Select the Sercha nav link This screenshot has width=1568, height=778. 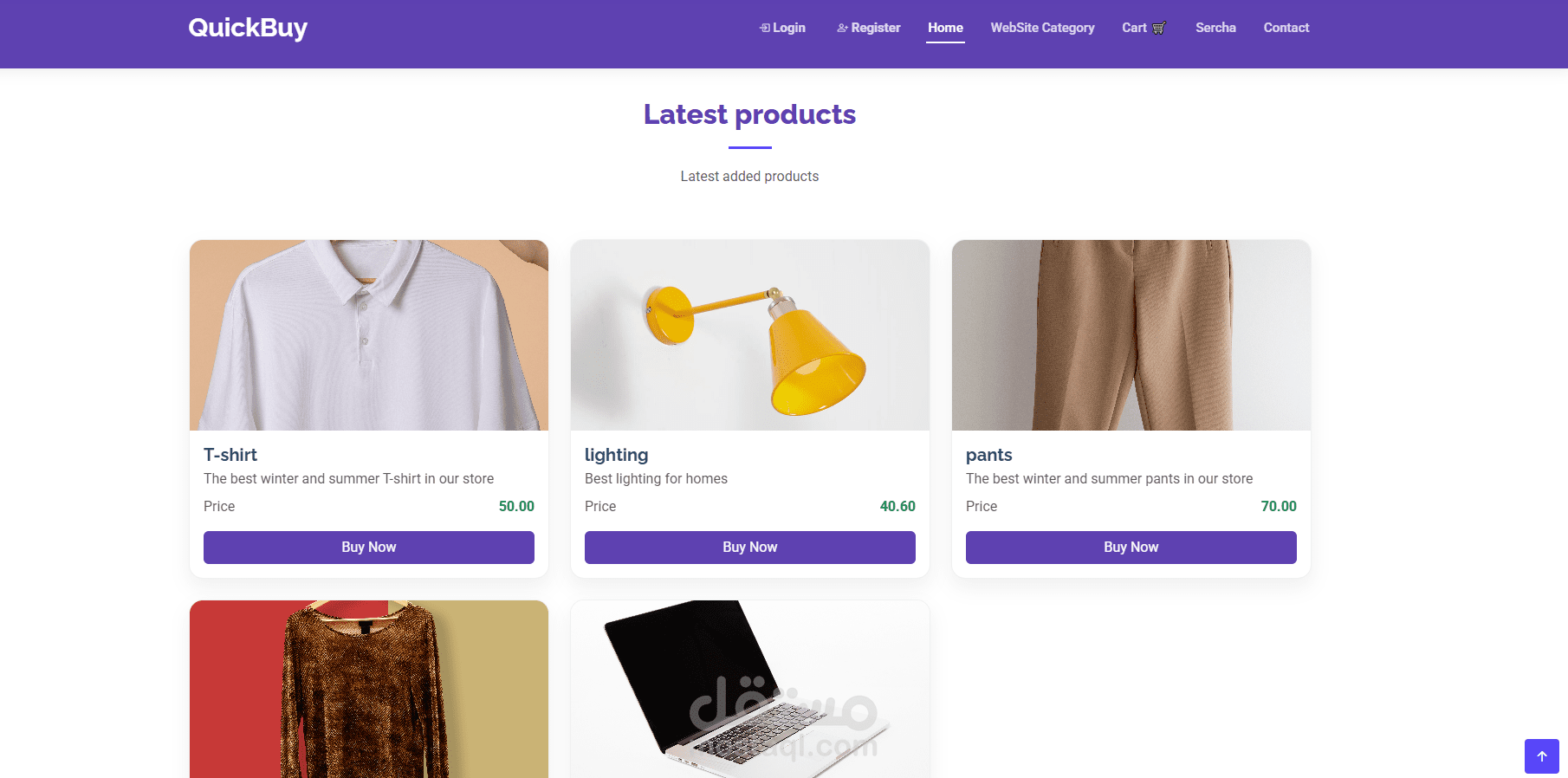point(1215,28)
